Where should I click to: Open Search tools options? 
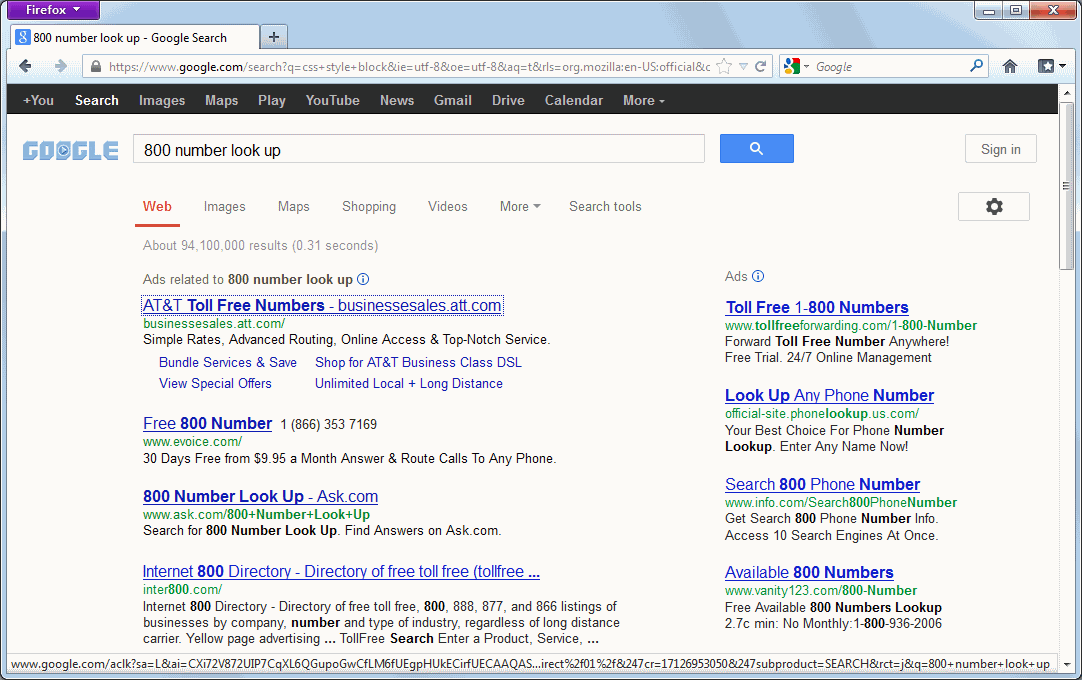605,206
